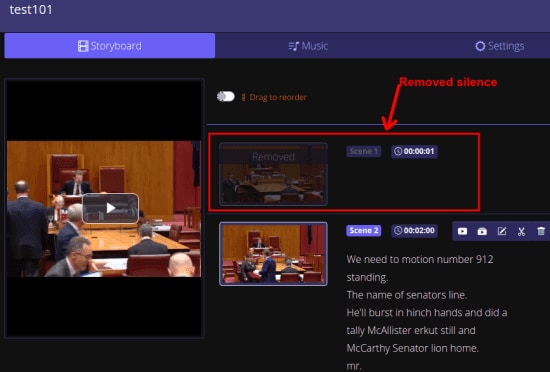Click the scissors cut icon for Scene 2

[x=522, y=231]
